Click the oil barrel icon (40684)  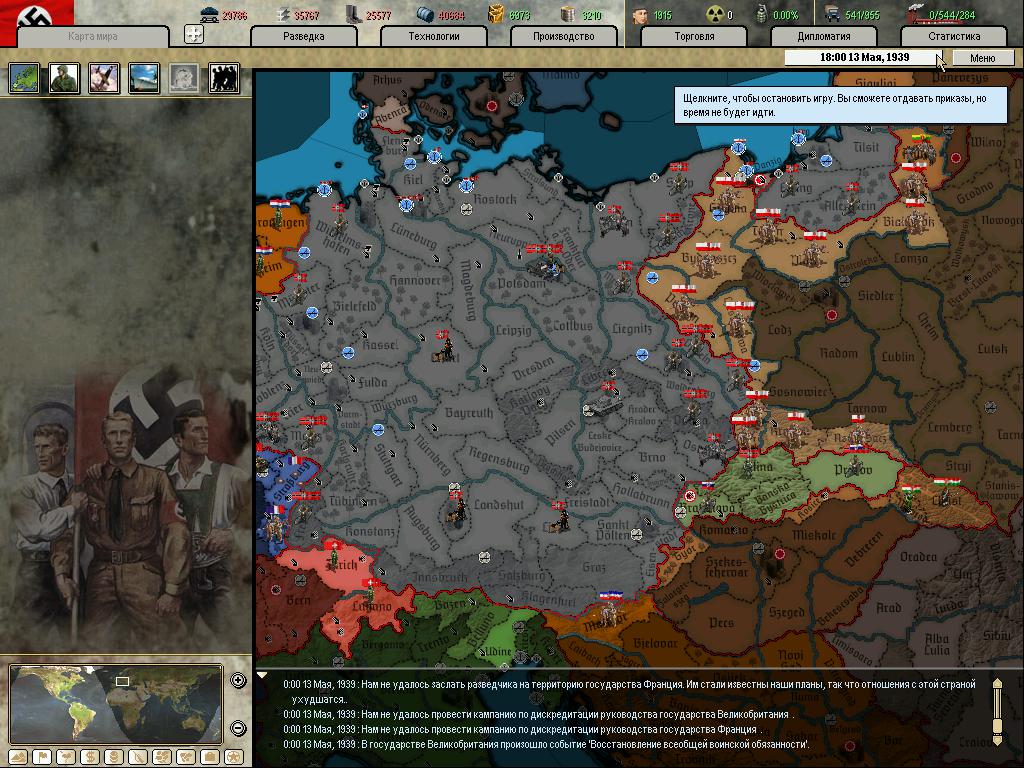[425, 14]
